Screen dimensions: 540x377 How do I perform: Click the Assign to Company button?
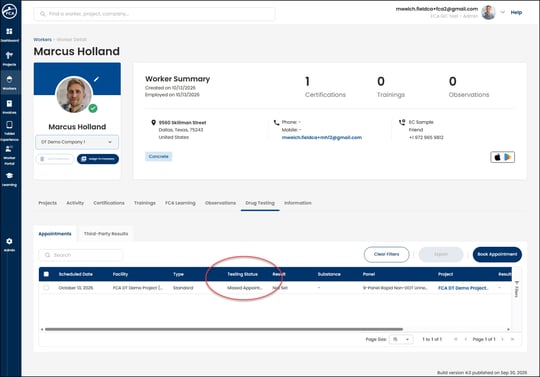(98, 159)
